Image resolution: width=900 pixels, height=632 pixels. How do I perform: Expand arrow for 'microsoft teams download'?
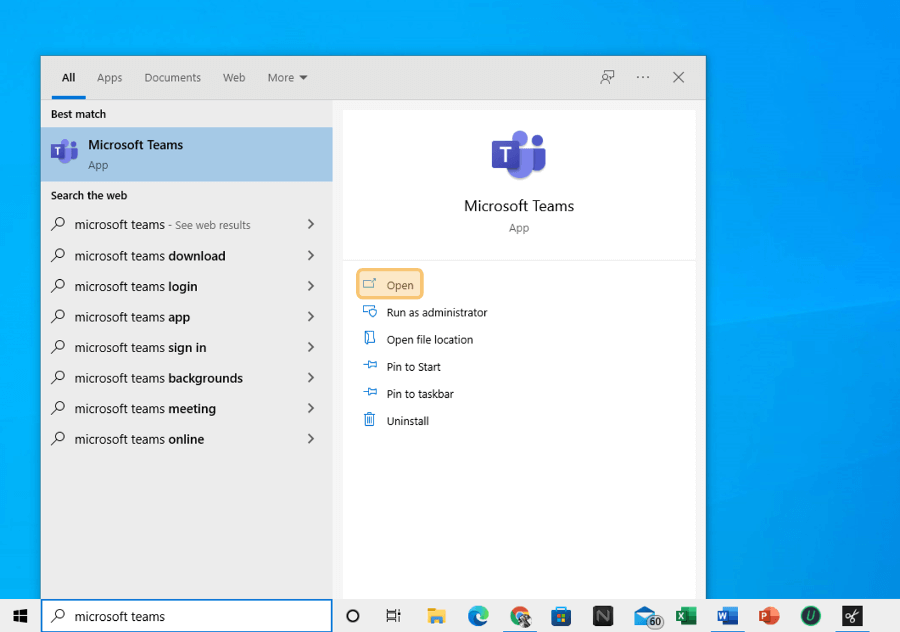point(311,255)
